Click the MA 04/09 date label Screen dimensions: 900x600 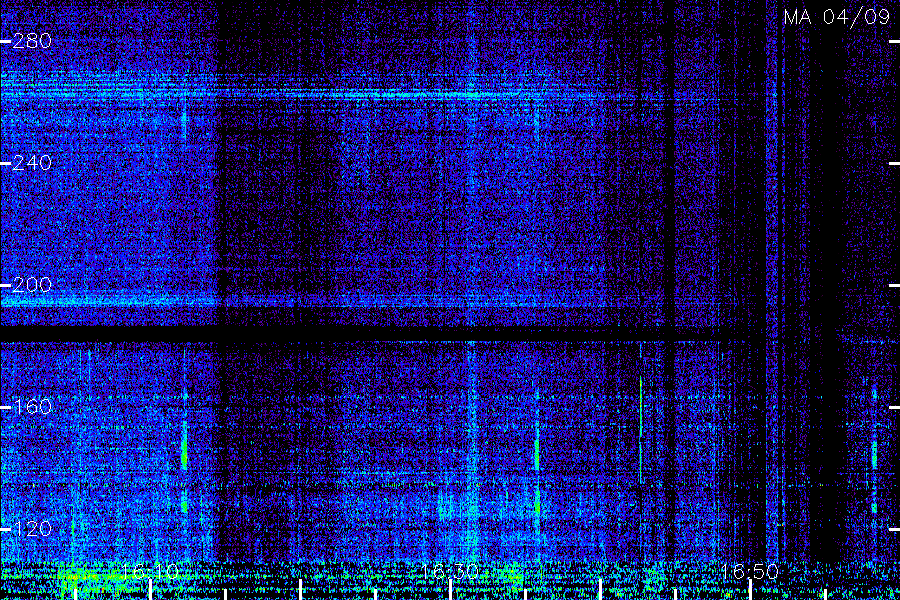pyautogui.click(x=837, y=17)
